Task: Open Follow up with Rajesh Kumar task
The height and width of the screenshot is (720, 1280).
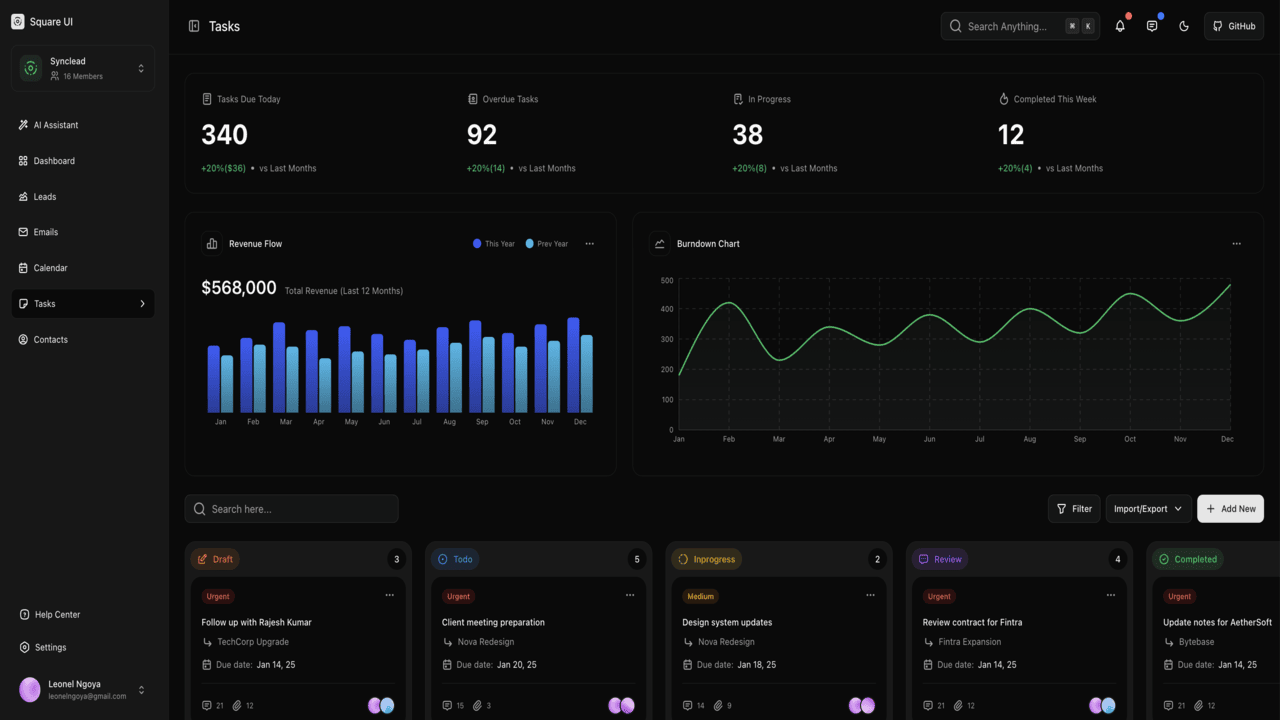Action: pyautogui.click(x=256, y=622)
